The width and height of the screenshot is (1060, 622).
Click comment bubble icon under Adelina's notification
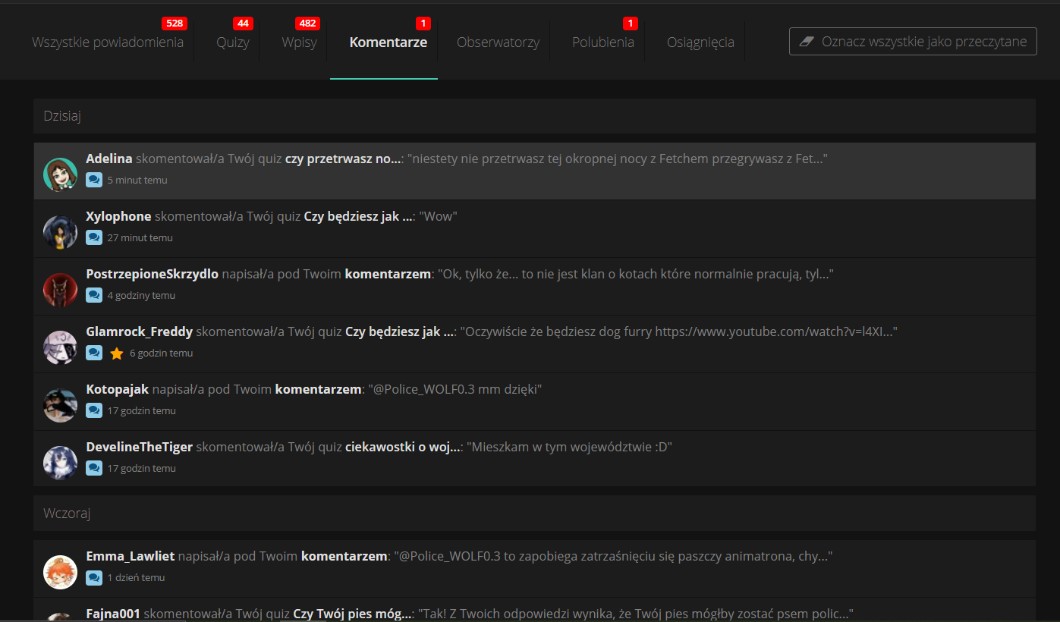pyautogui.click(x=94, y=180)
